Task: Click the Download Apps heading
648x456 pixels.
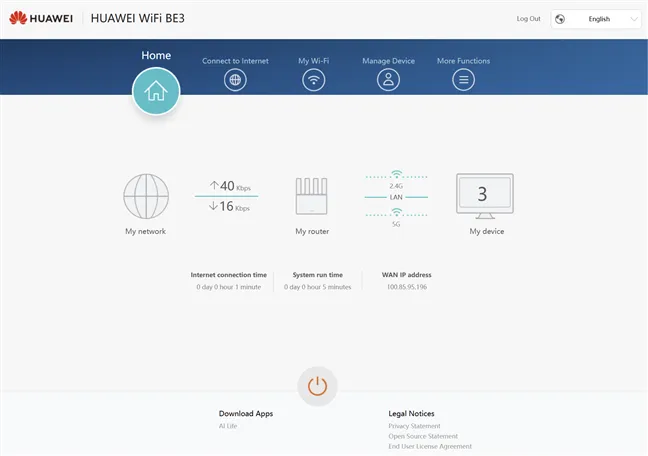Action: [246, 413]
